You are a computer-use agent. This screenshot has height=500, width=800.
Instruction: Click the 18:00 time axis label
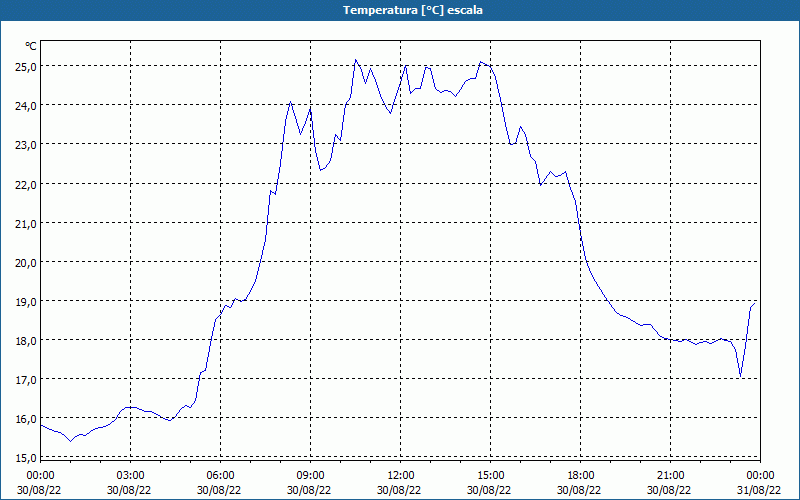point(581,476)
